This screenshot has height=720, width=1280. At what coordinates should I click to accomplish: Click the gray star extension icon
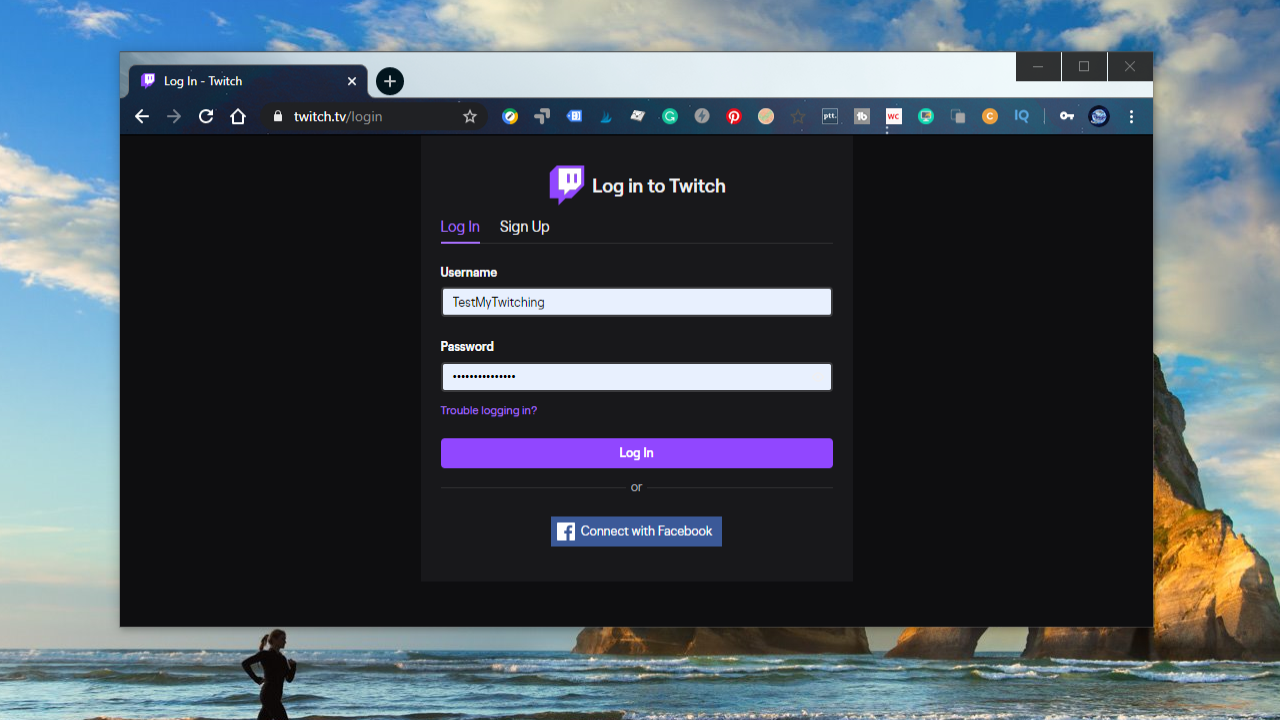[798, 116]
